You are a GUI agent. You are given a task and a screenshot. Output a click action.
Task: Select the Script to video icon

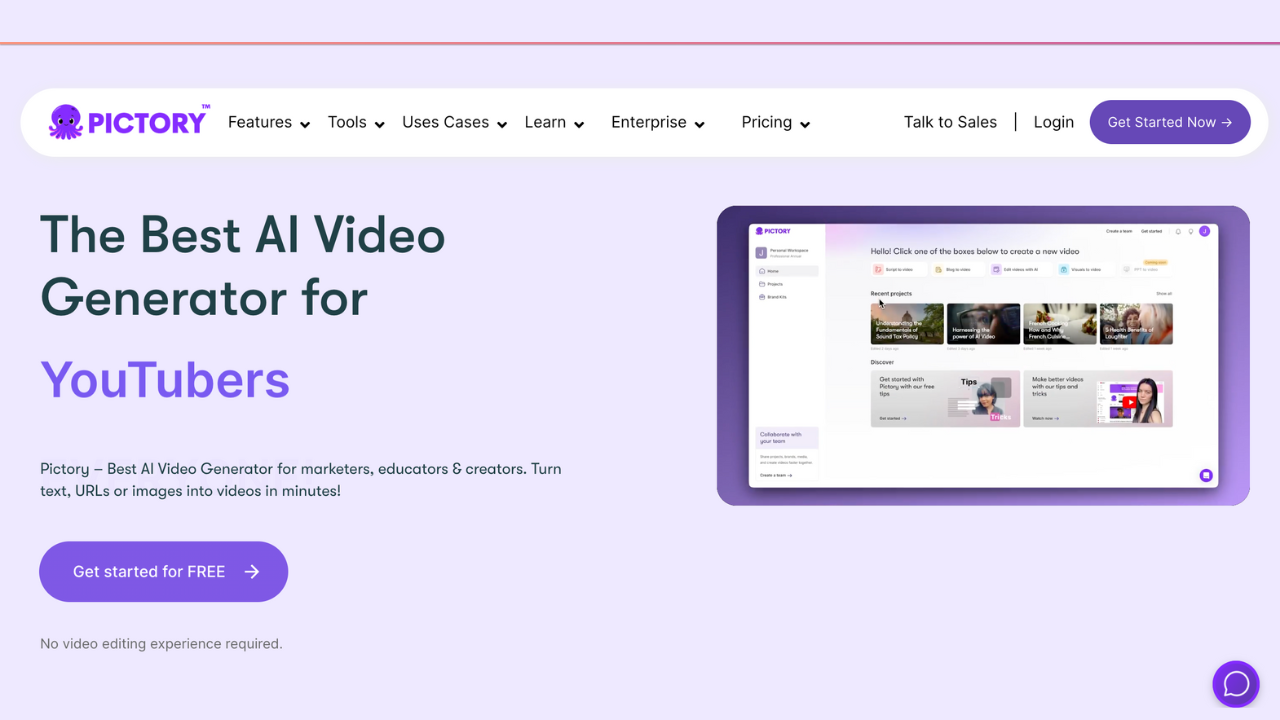(878, 269)
